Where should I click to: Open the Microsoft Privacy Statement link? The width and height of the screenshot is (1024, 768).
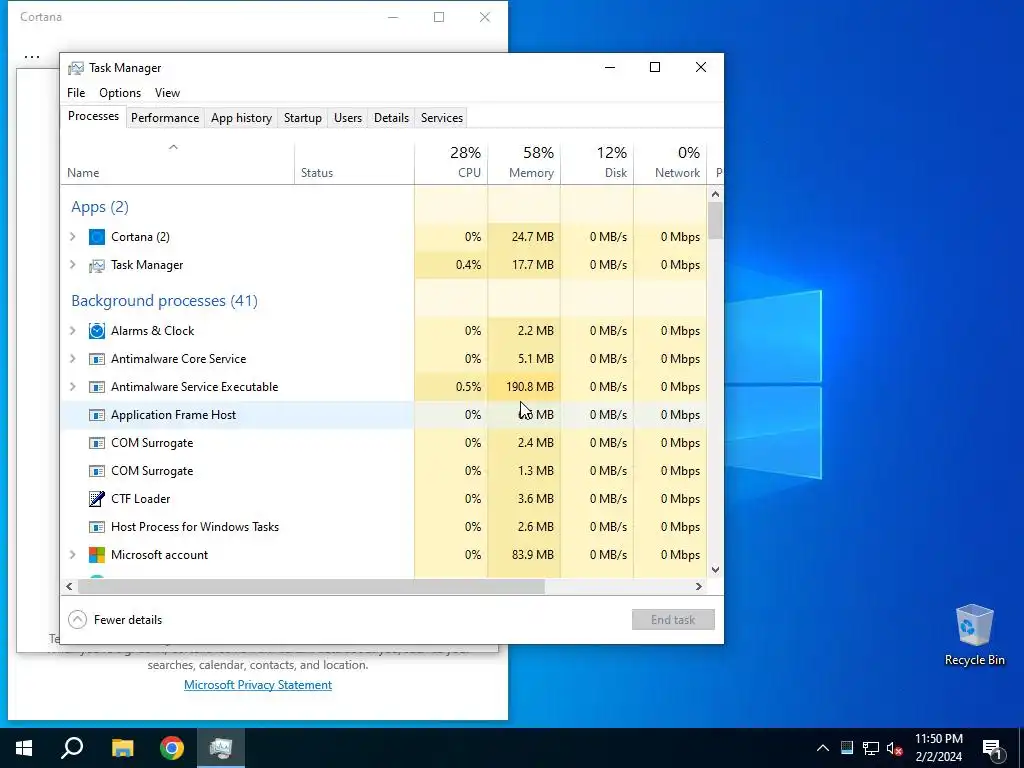[258, 685]
